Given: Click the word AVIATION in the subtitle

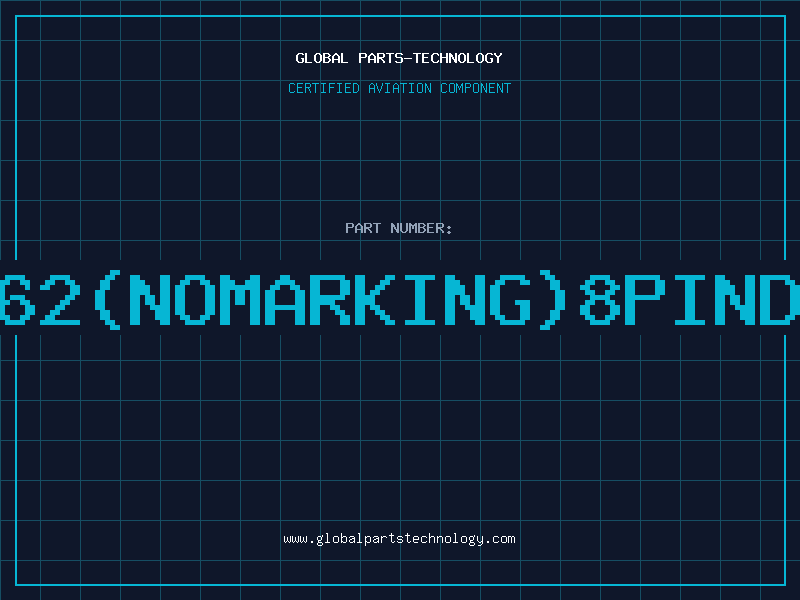Looking at the screenshot, I should pos(400,88).
